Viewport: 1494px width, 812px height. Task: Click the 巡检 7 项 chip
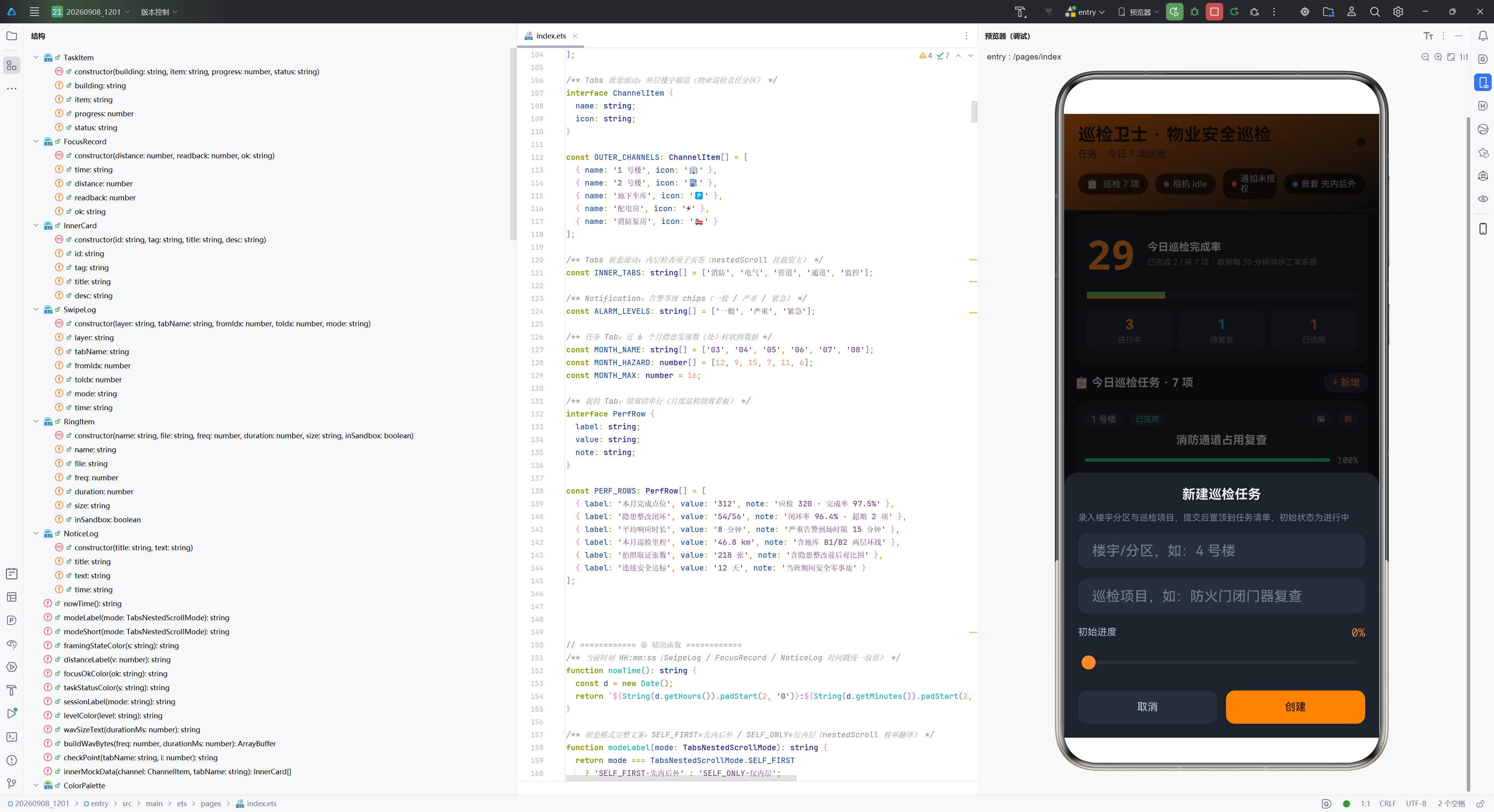click(x=1112, y=184)
